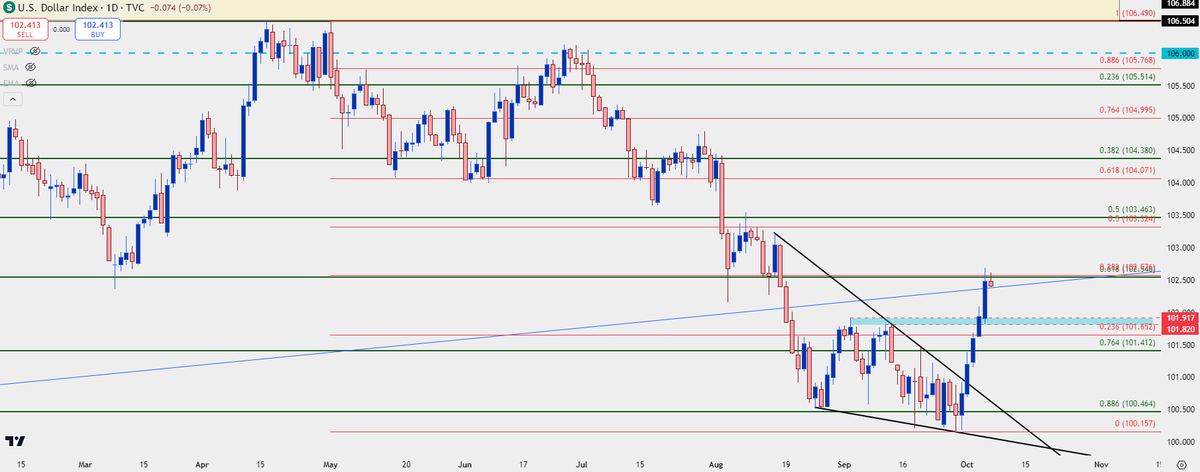Click the 104.000 price scale value

coord(1181,182)
